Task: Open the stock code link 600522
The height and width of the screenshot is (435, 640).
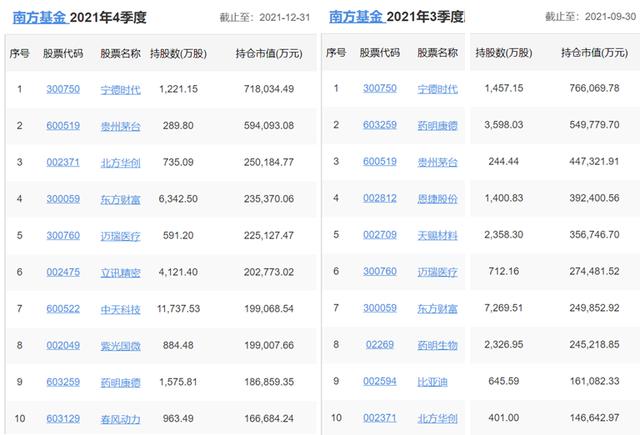Action: (63, 309)
